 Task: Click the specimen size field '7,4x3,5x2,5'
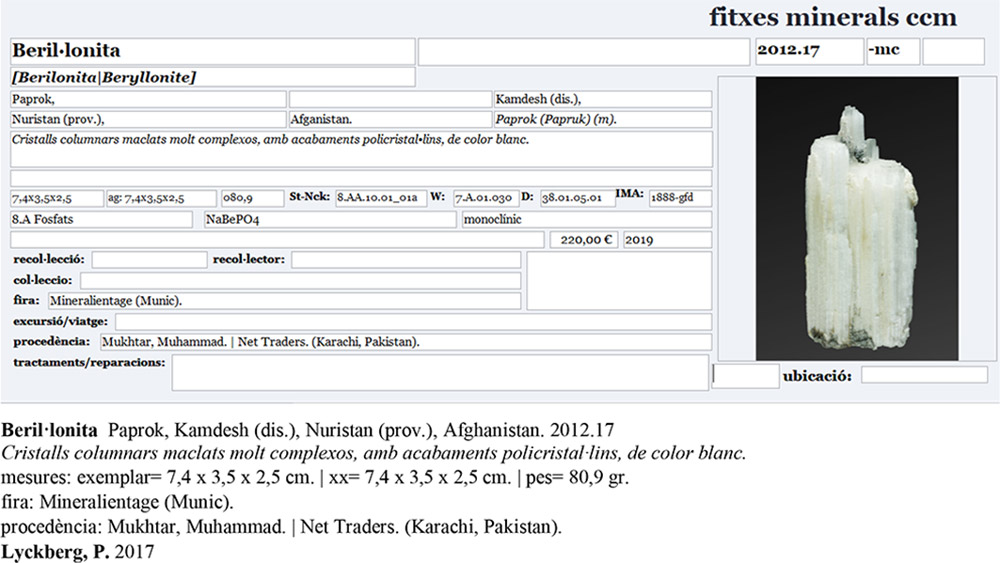57,198
